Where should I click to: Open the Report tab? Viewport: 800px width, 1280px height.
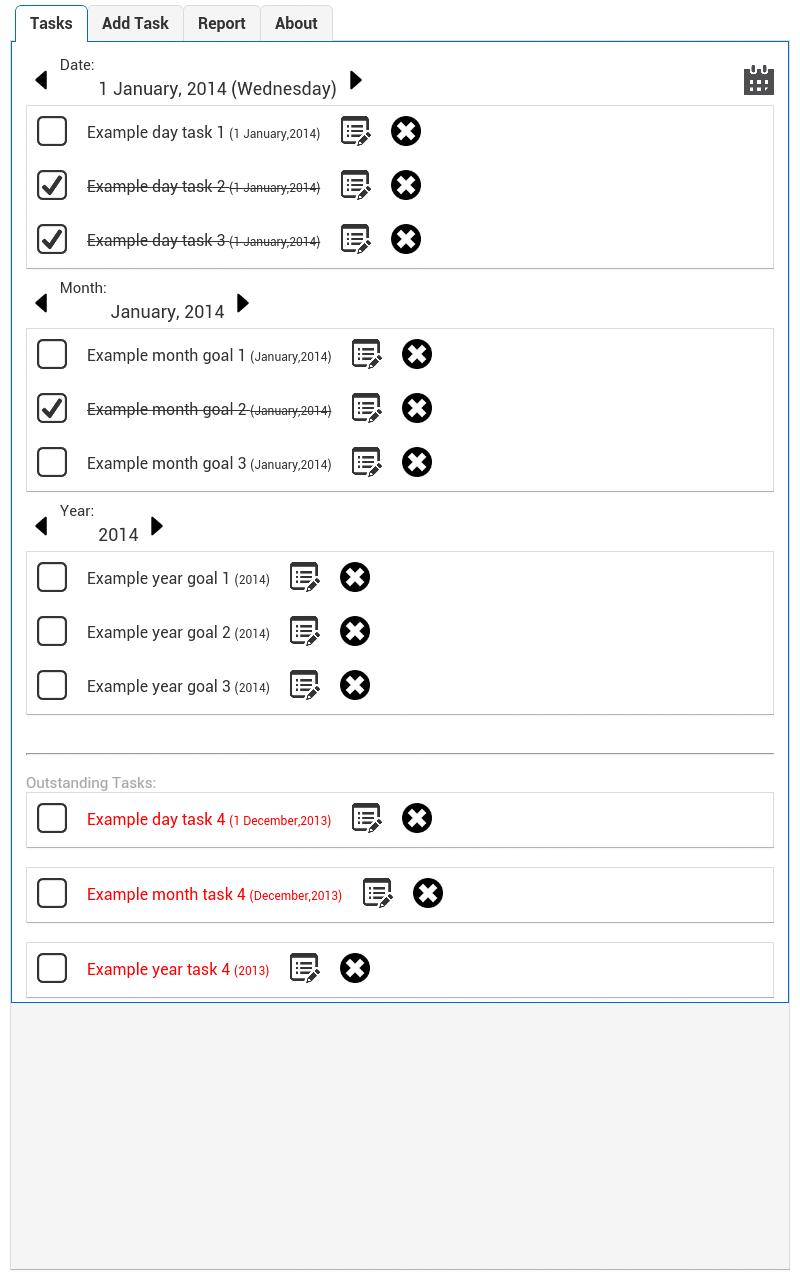coord(221,23)
